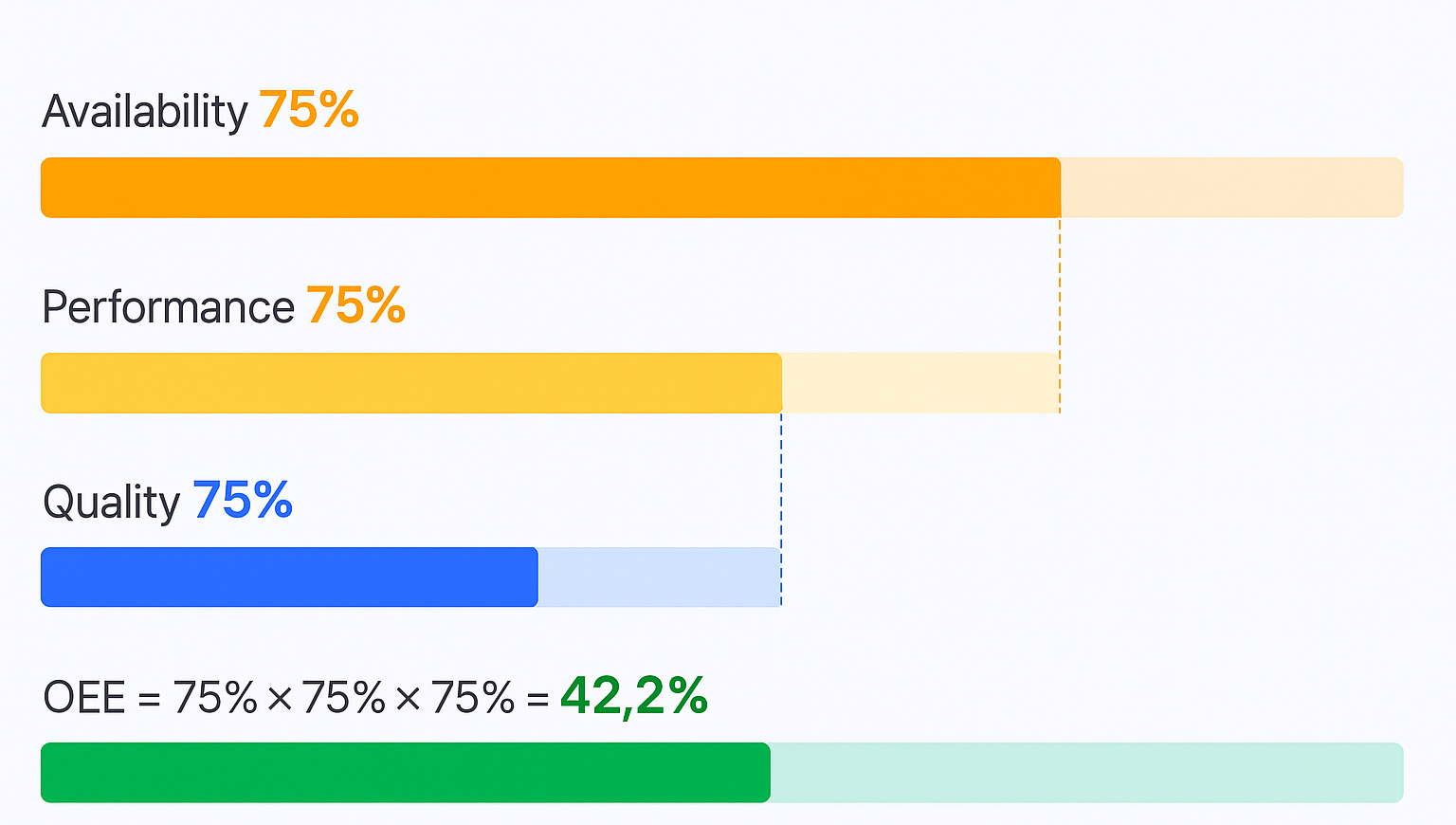
Task: Click the filled blue Quality bar
Action: coord(289,577)
